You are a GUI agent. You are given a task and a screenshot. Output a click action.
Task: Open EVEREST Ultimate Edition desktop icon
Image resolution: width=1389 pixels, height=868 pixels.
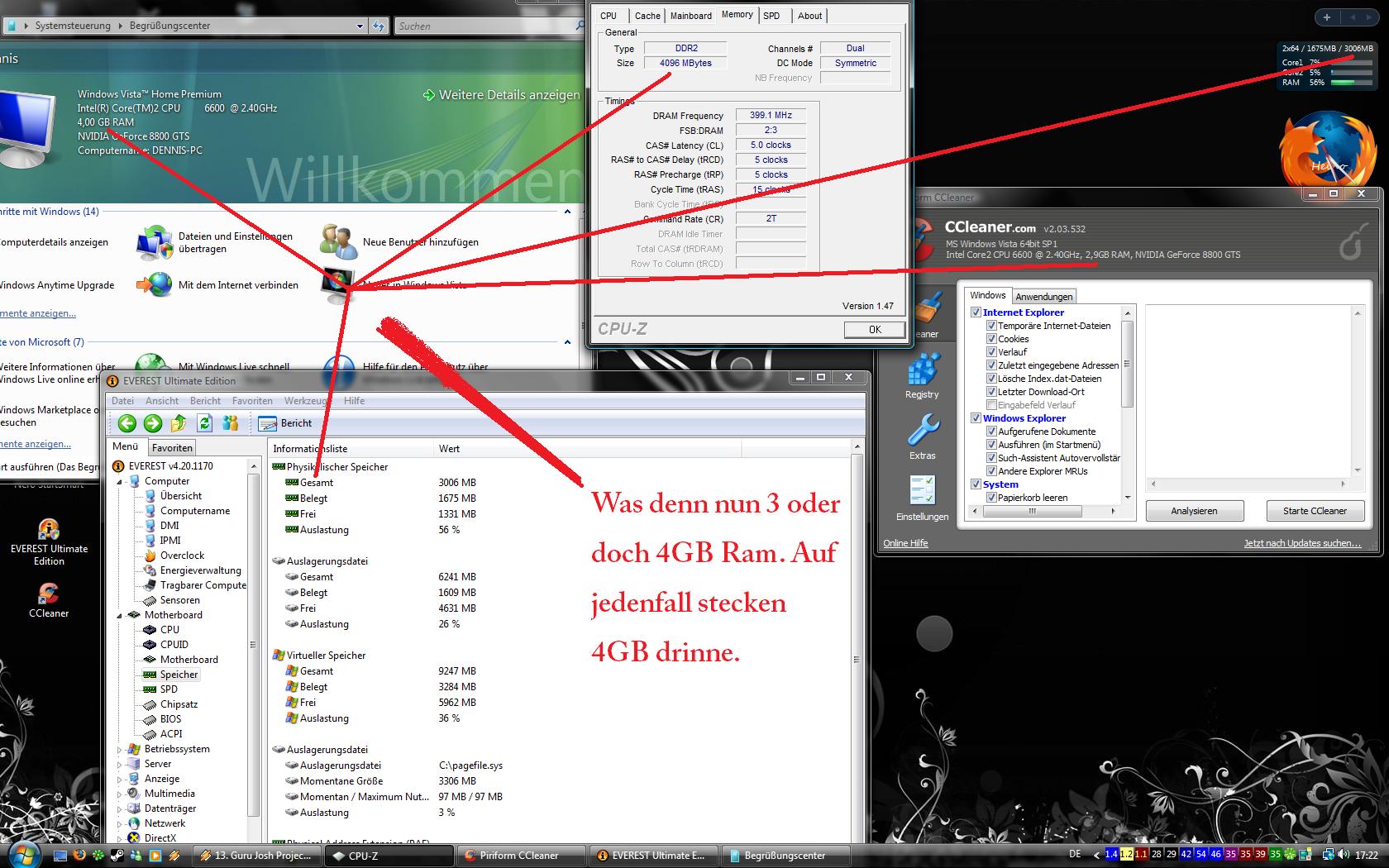[49, 541]
